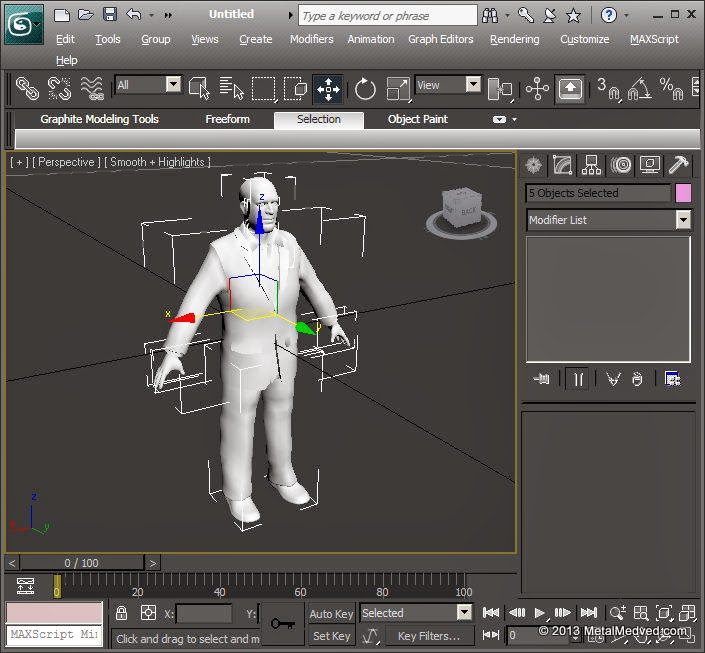Open the Key Filters dialog

coord(428,635)
